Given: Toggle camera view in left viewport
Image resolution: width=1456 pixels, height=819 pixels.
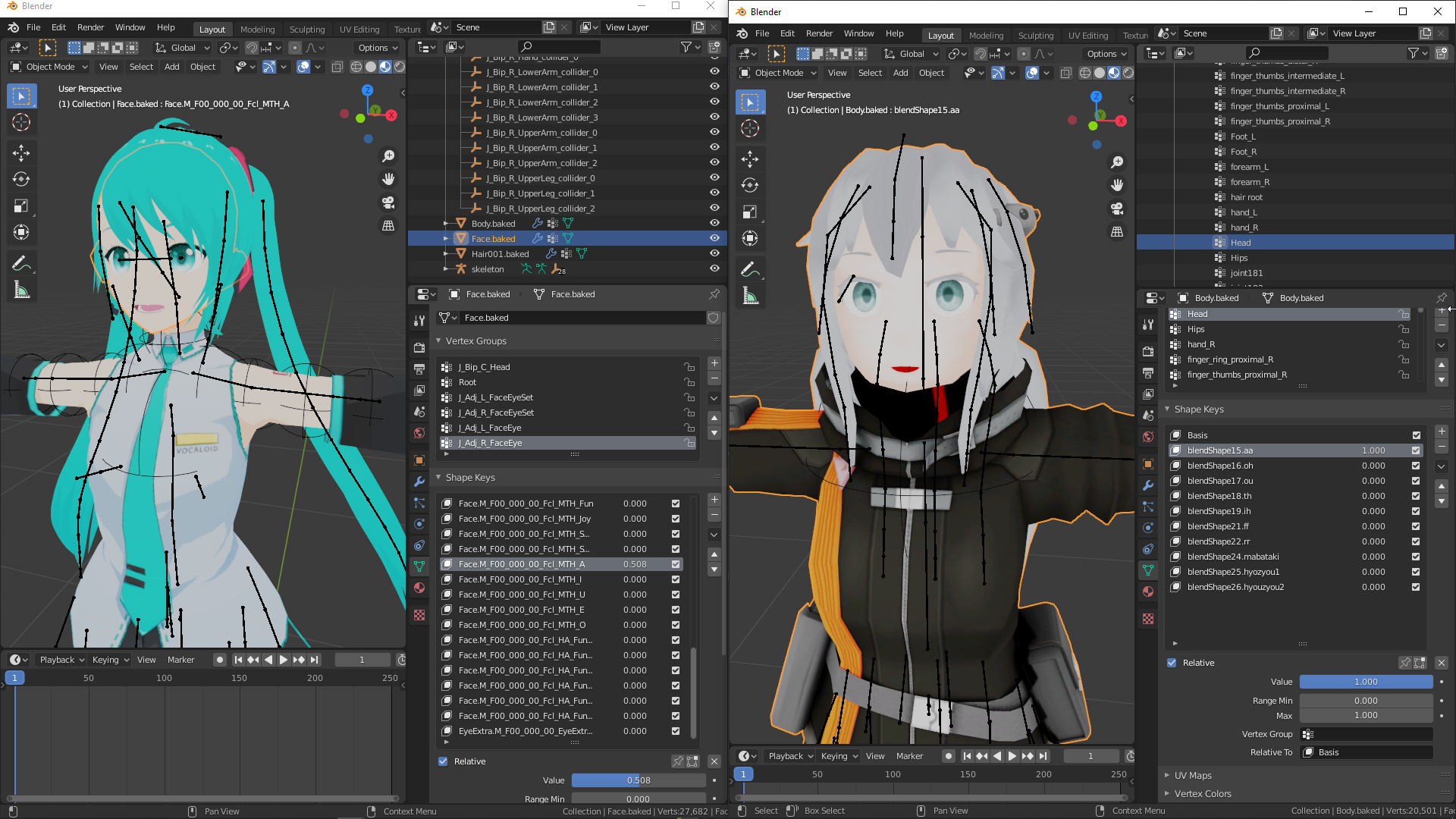Looking at the screenshot, I should tap(388, 202).
